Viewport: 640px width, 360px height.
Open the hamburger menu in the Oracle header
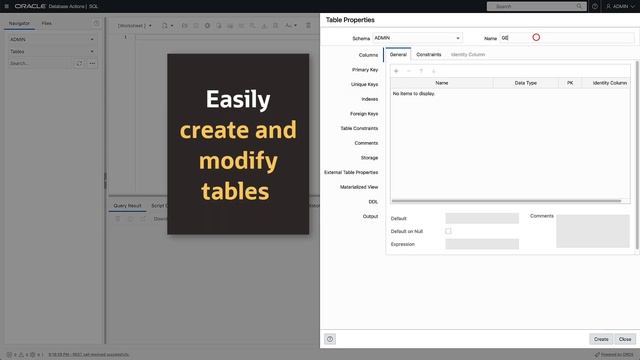7,6
